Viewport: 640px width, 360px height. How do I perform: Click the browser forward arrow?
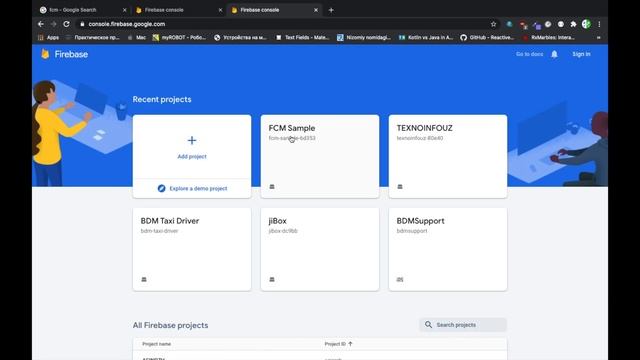click(53, 24)
